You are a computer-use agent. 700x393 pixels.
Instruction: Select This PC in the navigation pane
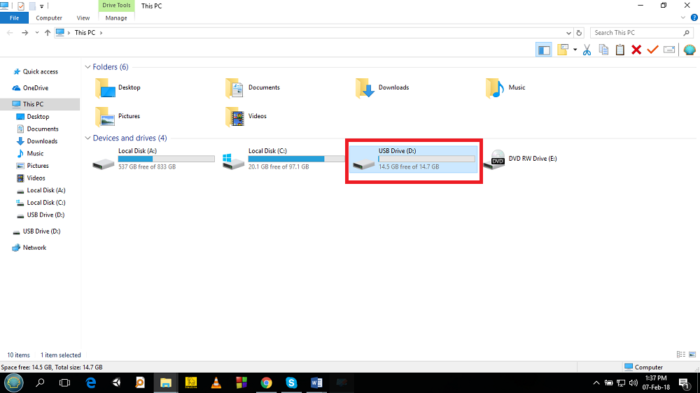click(33, 104)
